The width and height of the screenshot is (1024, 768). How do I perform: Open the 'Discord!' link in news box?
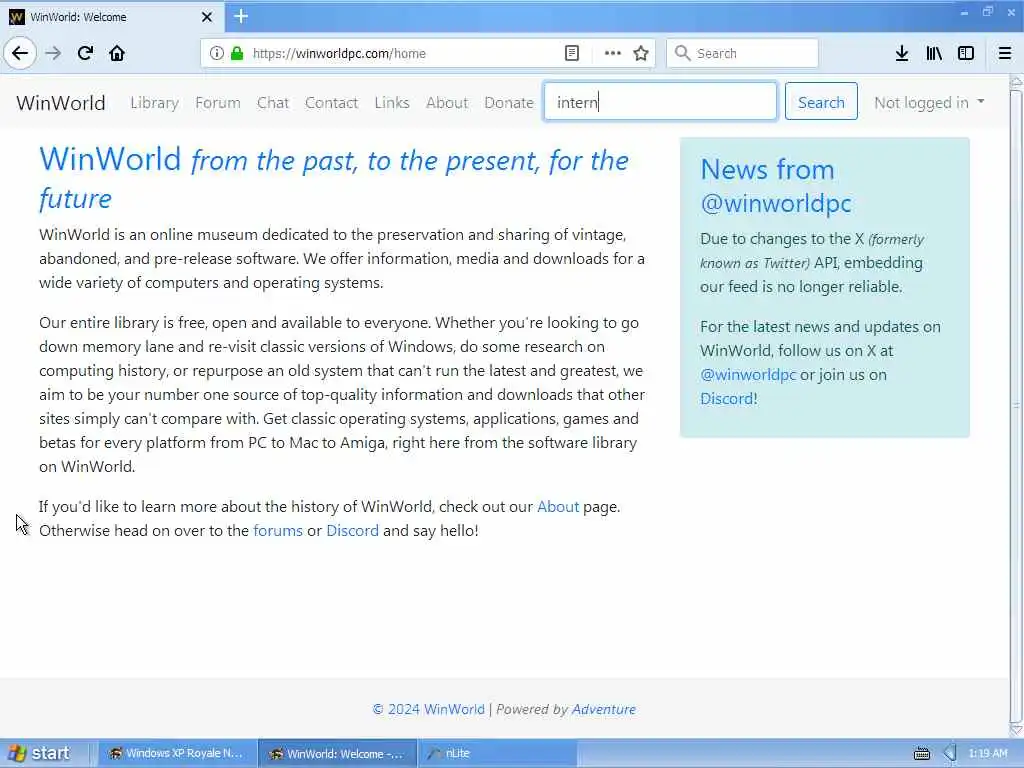coord(729,398)
